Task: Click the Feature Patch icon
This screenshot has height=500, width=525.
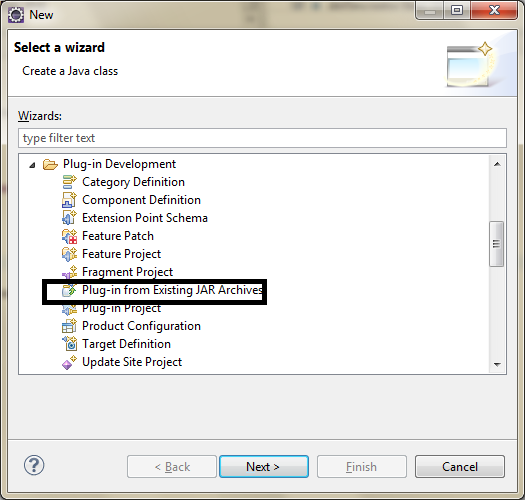Action: coord(69,236)
